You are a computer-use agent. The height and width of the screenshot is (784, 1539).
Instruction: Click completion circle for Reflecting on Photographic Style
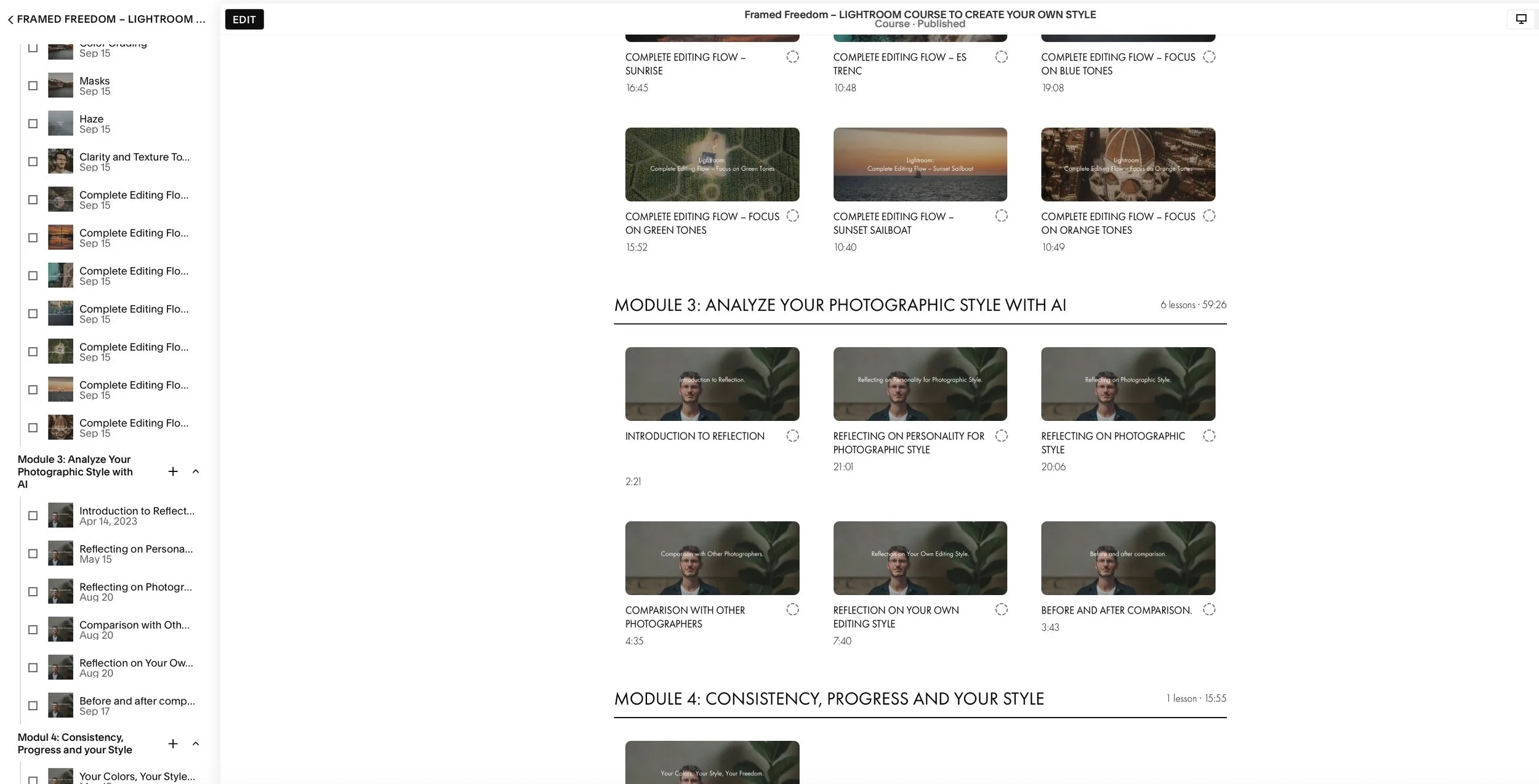pos(1208,436)
